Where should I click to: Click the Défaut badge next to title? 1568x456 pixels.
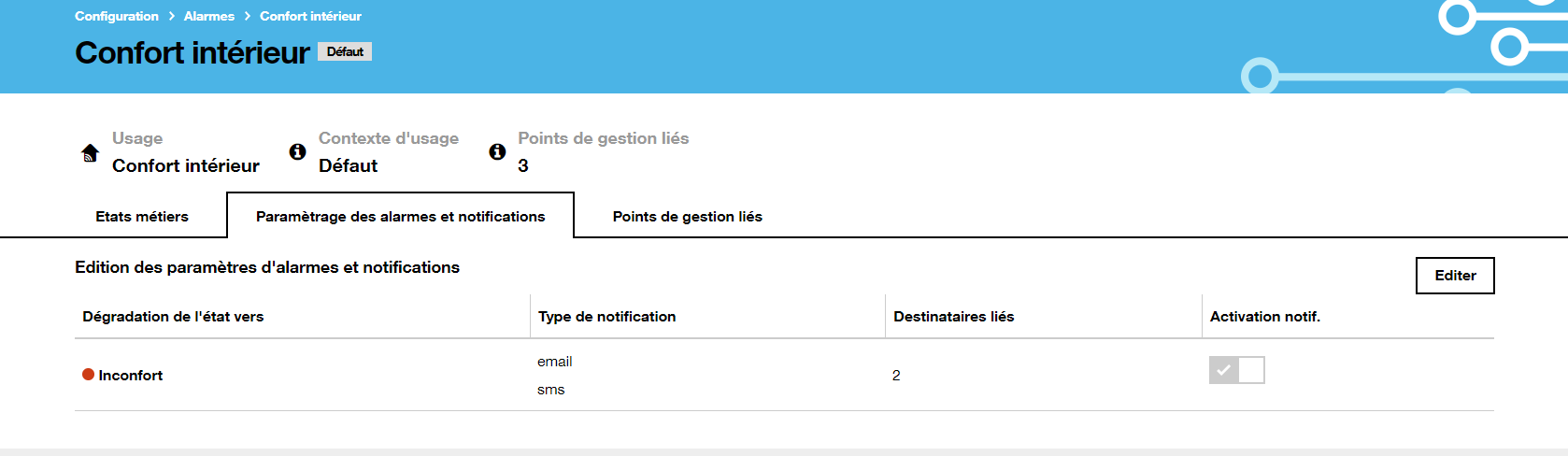345,51
